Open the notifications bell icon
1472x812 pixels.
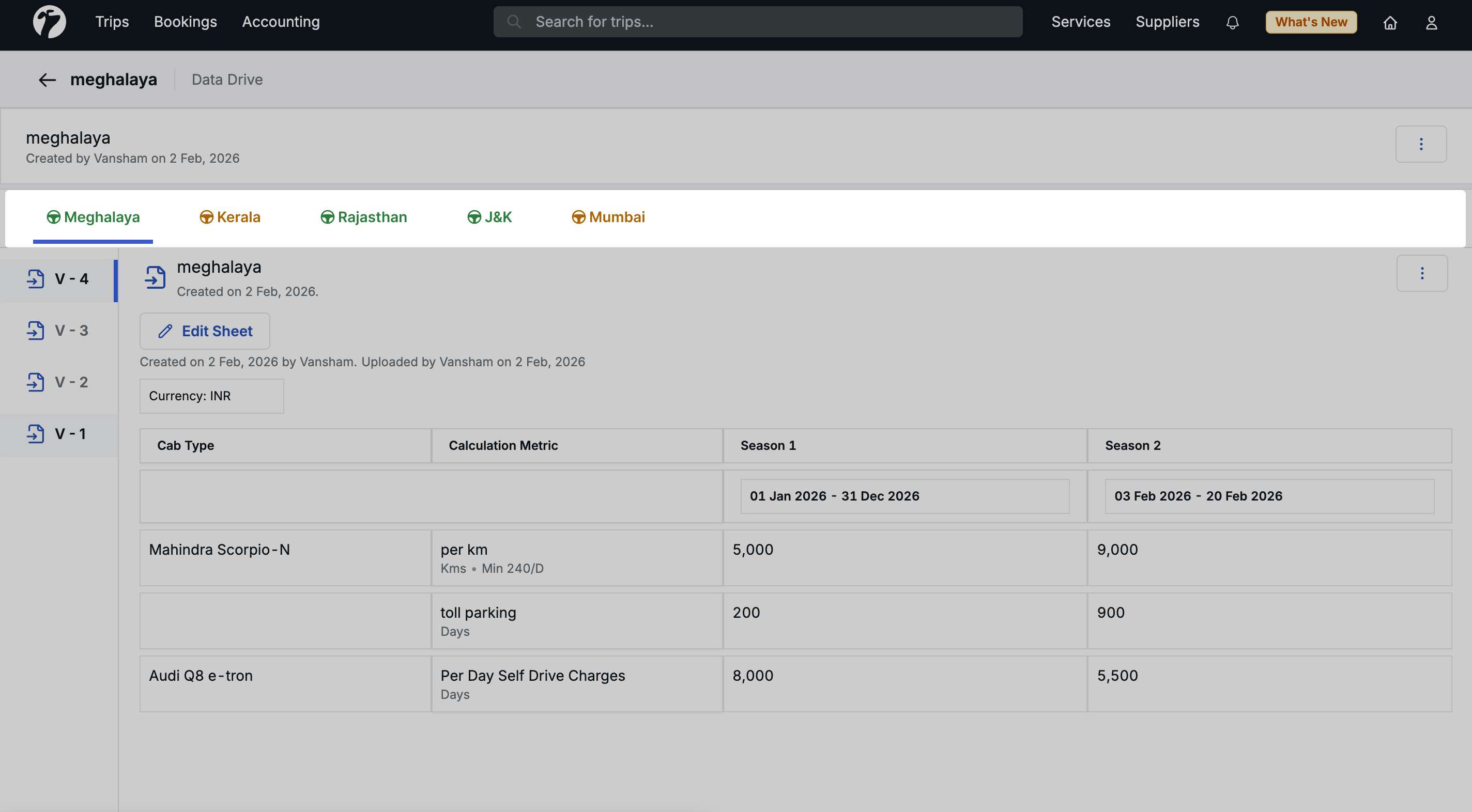click(1232, 22)
